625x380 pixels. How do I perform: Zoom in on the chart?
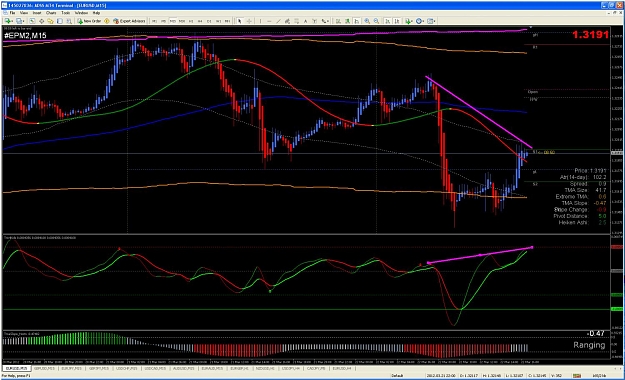367,21
